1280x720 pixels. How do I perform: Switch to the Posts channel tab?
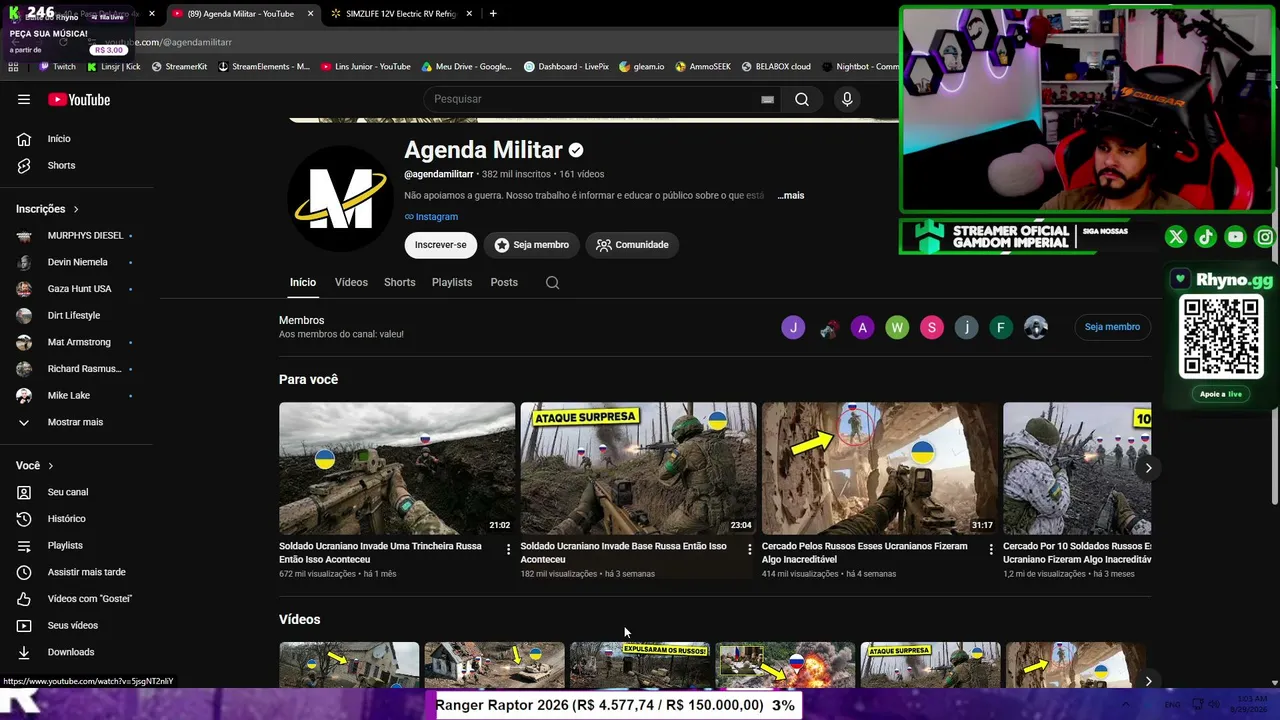click(x=504, y=283)
